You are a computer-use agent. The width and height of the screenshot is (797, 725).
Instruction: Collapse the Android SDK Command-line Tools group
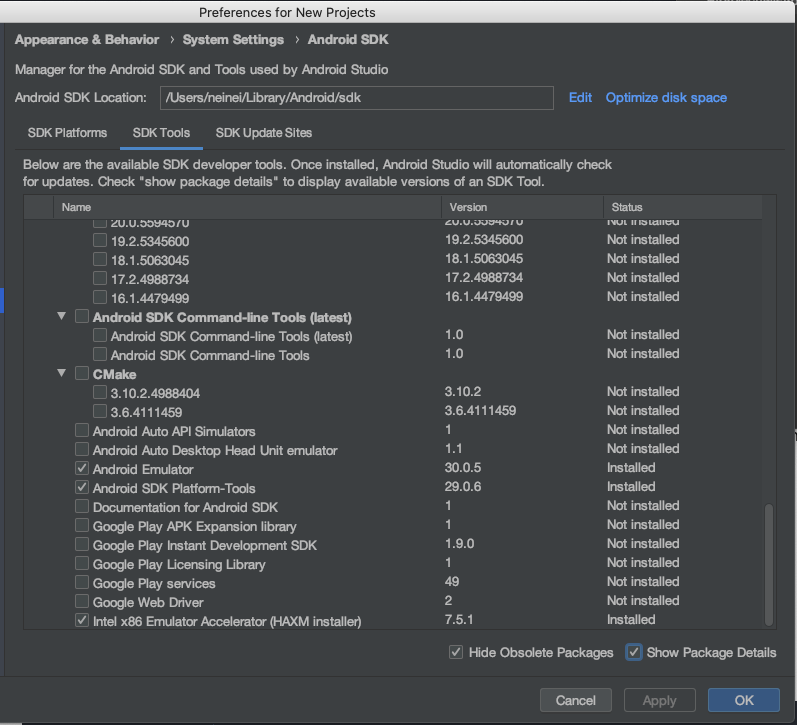coord(62,316)
